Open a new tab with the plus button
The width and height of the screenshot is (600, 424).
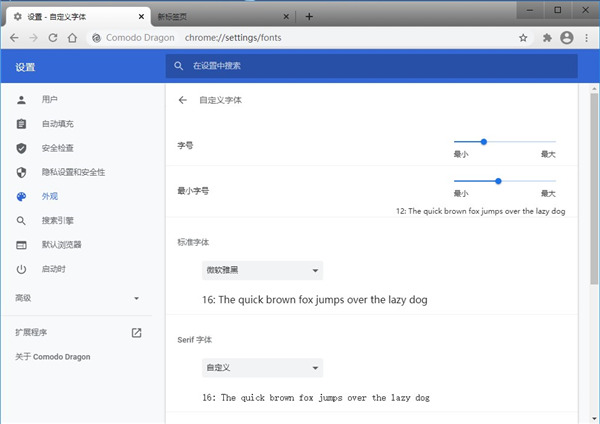tap(309, 16)
